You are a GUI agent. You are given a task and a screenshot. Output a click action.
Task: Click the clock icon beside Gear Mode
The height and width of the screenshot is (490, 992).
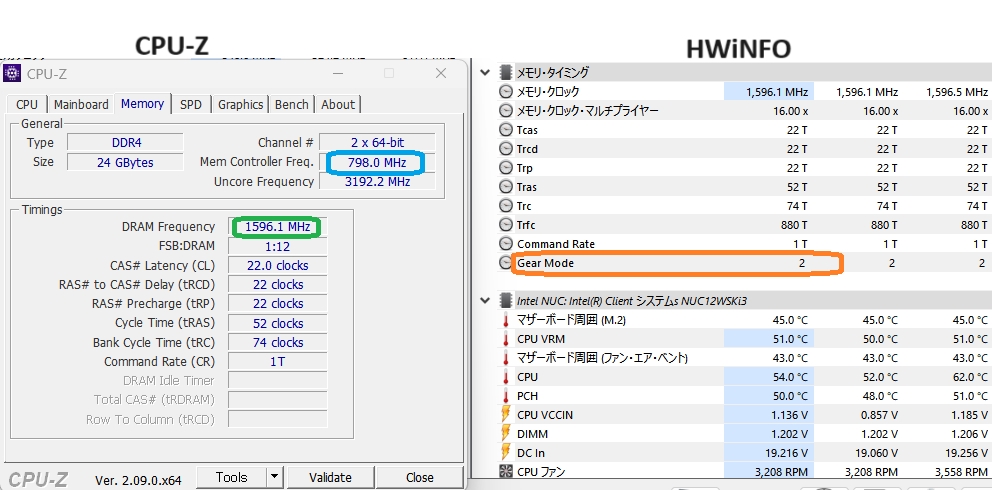[506, 263]
